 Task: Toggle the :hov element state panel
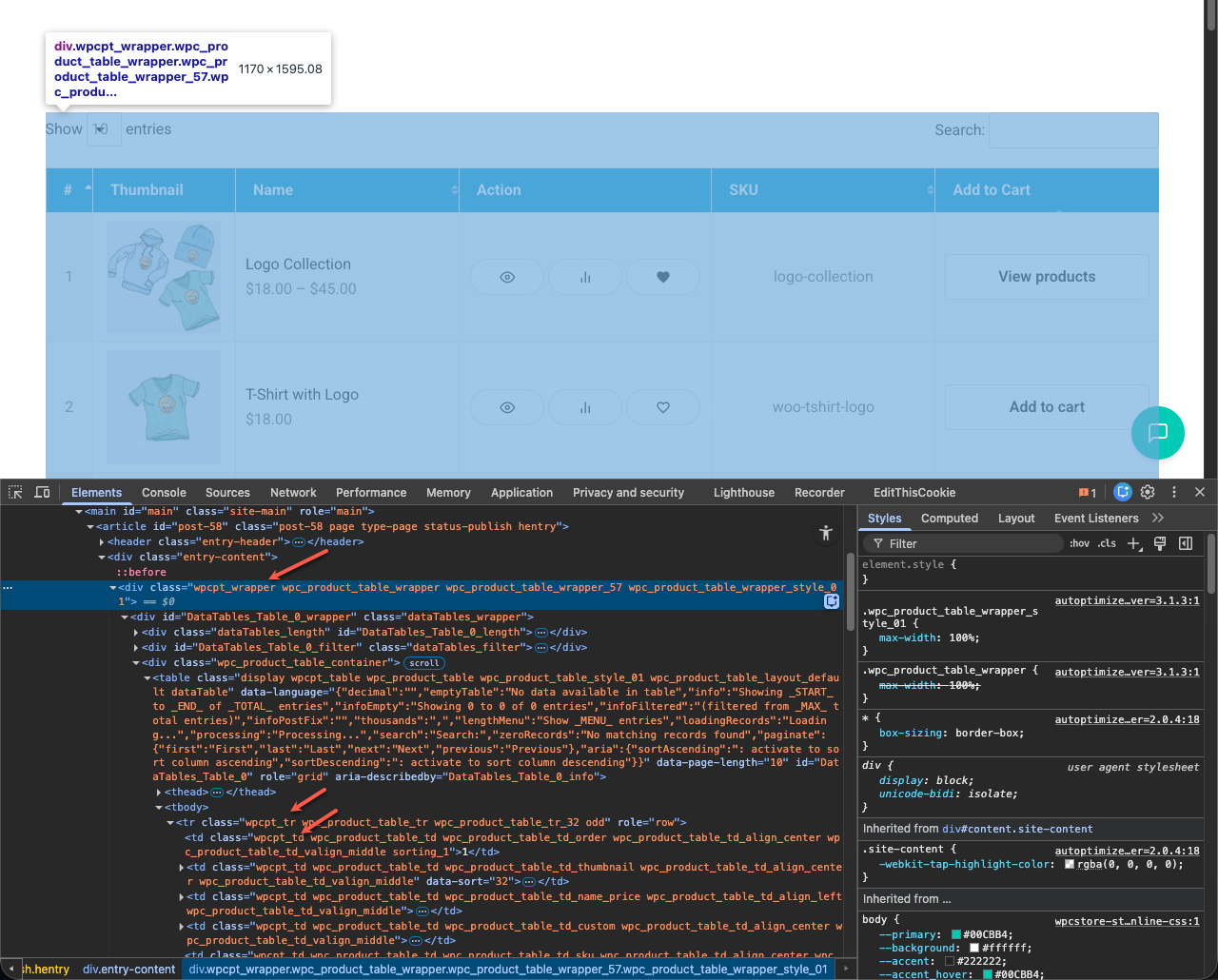coord(1079,543)
